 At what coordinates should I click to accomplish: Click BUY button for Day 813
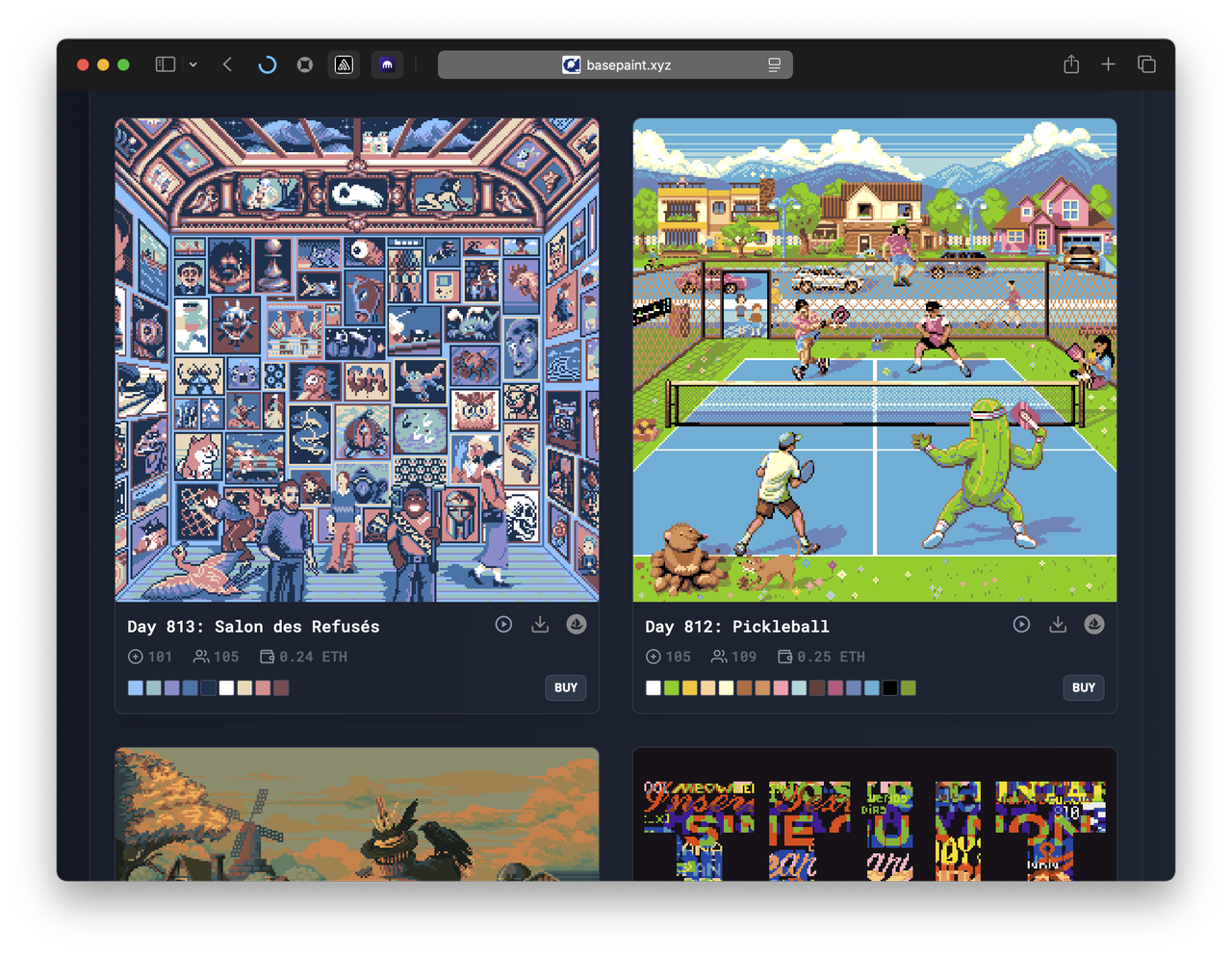tap(566, 687)
